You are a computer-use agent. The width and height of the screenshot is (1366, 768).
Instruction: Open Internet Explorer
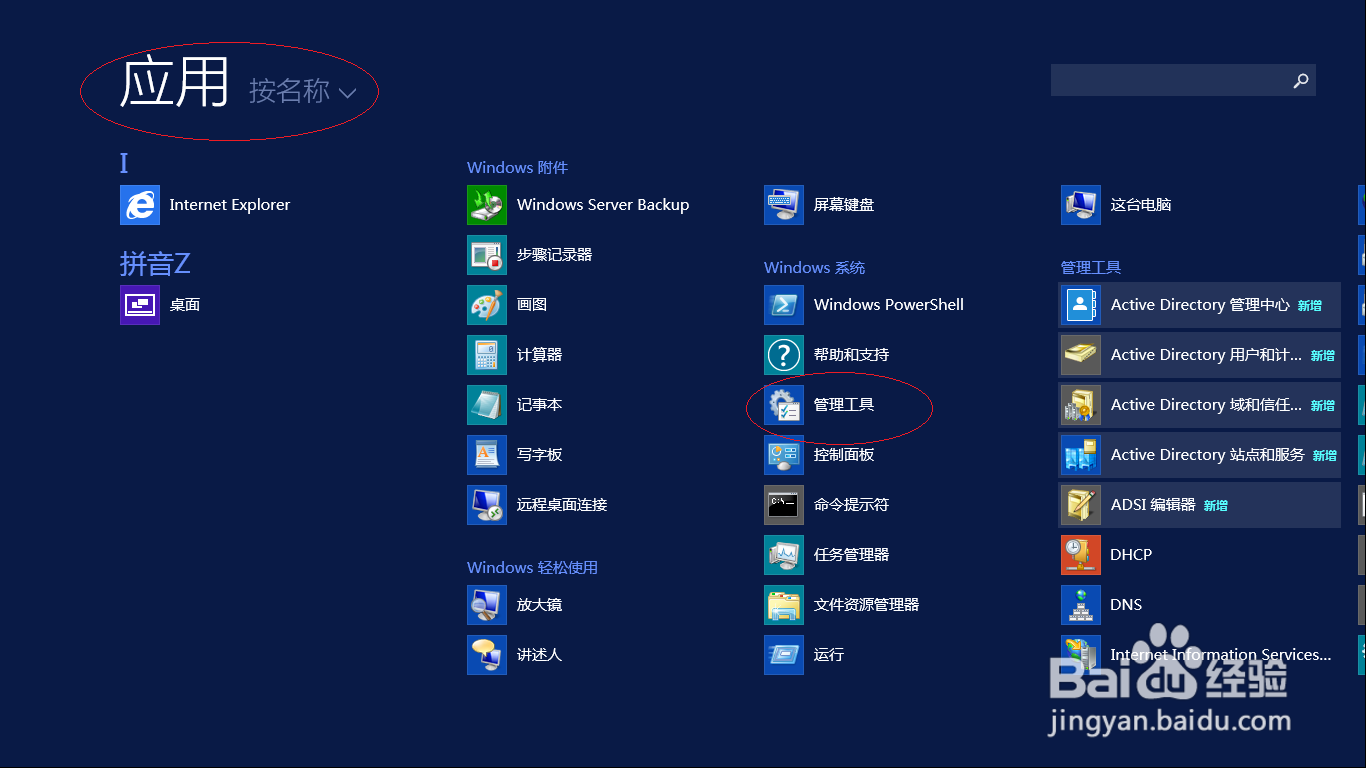tap(229, 205)
